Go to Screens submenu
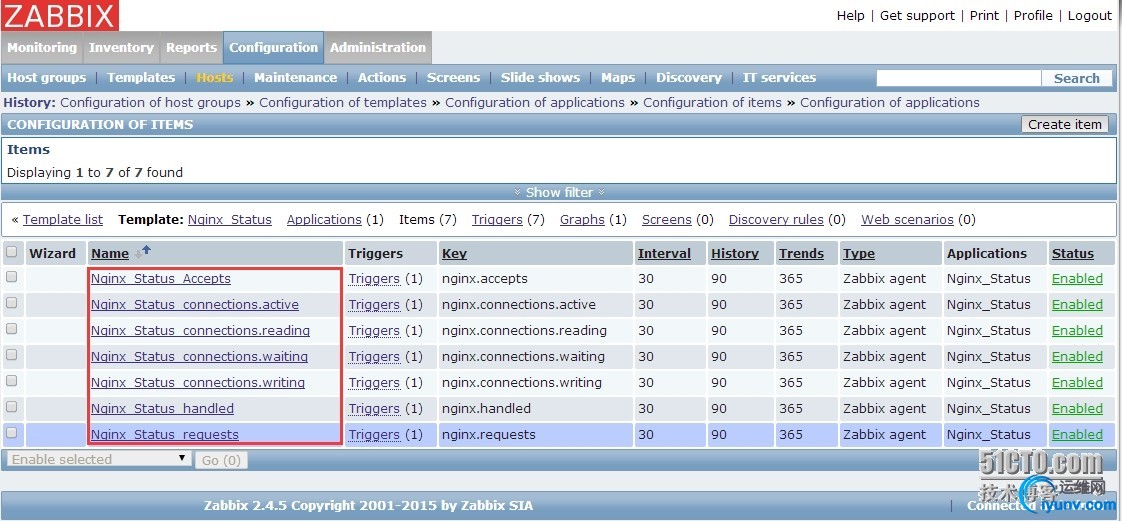 (454, 77)
